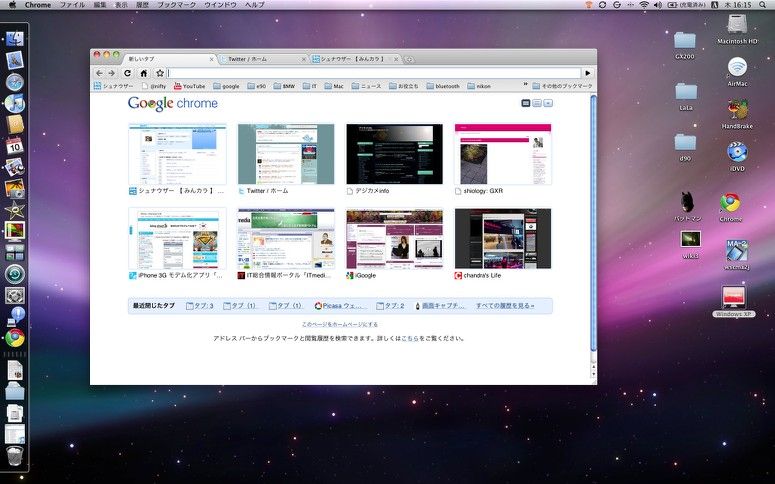Reopen the recently closed 画面キャプチャ... tab
The image size is (775, 484).
tap(440, 306)
